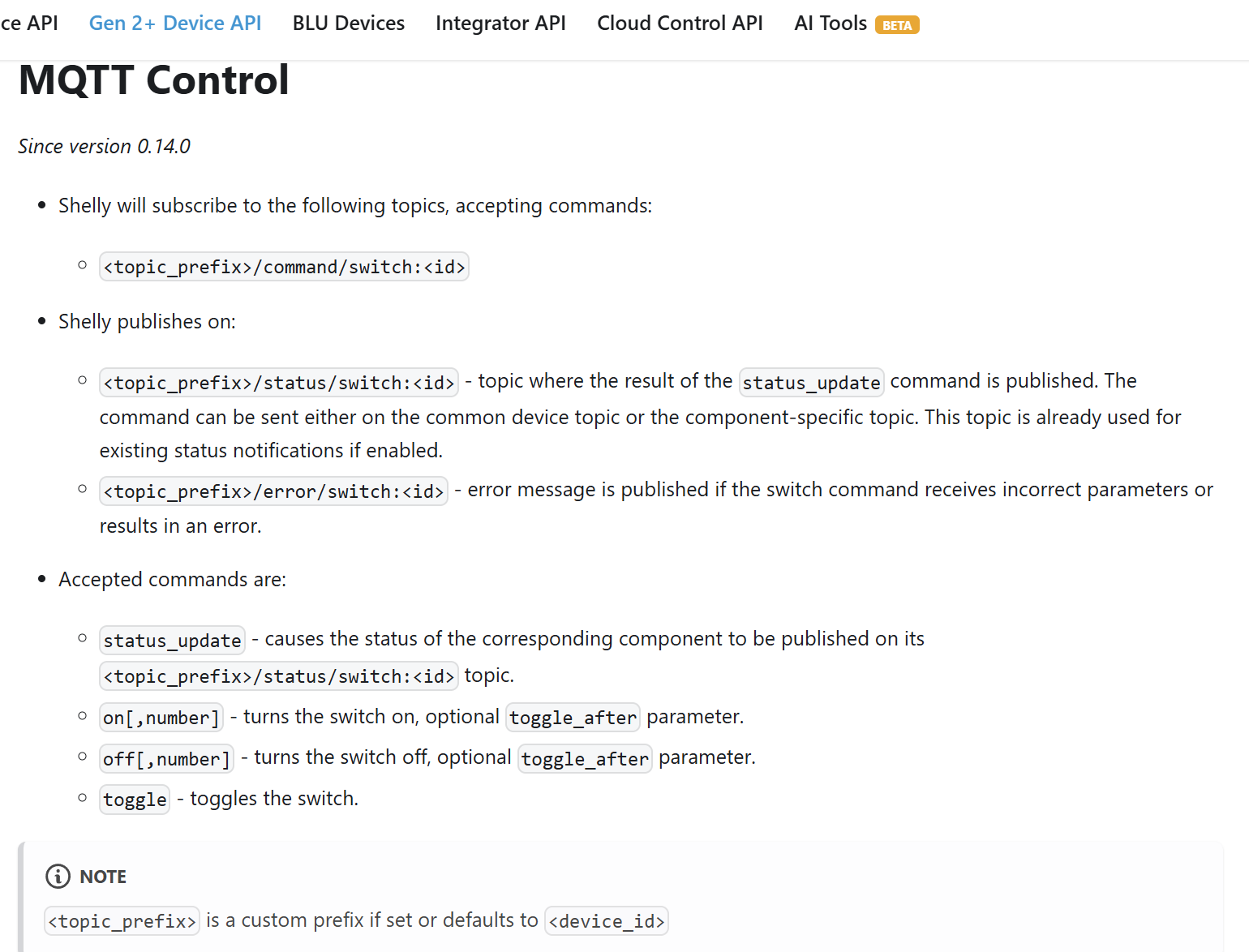Click the status/switch:<id> code under 'Shelly publishes on'
The image size is (1249, 952).
pos(279,383)
